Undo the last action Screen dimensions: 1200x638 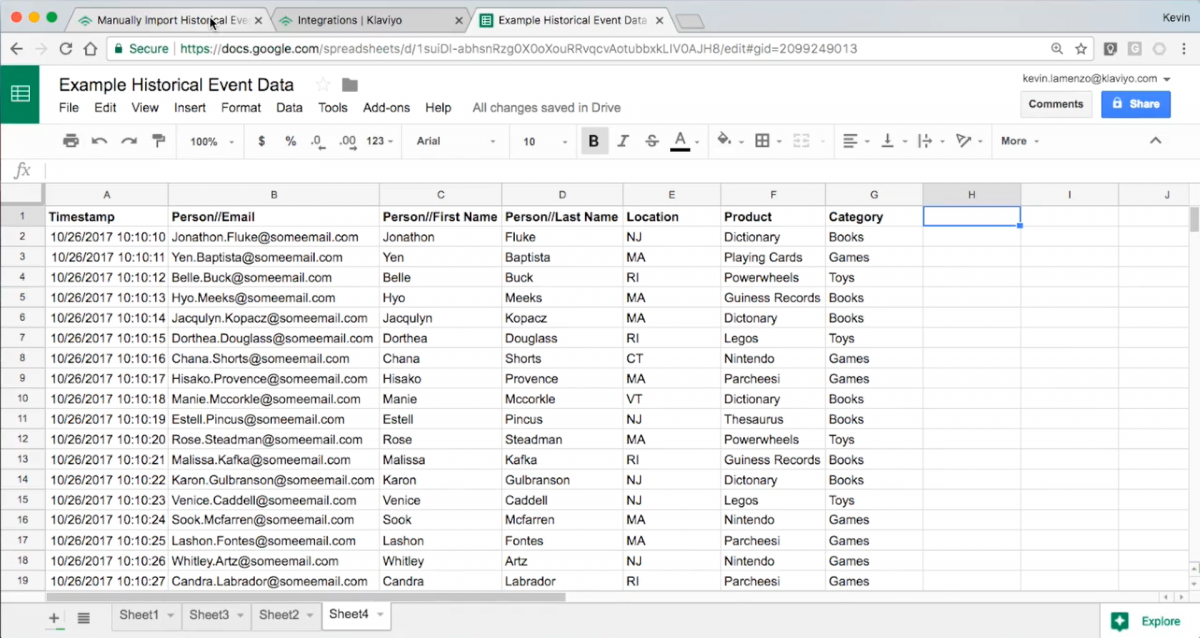pos(99,141)
